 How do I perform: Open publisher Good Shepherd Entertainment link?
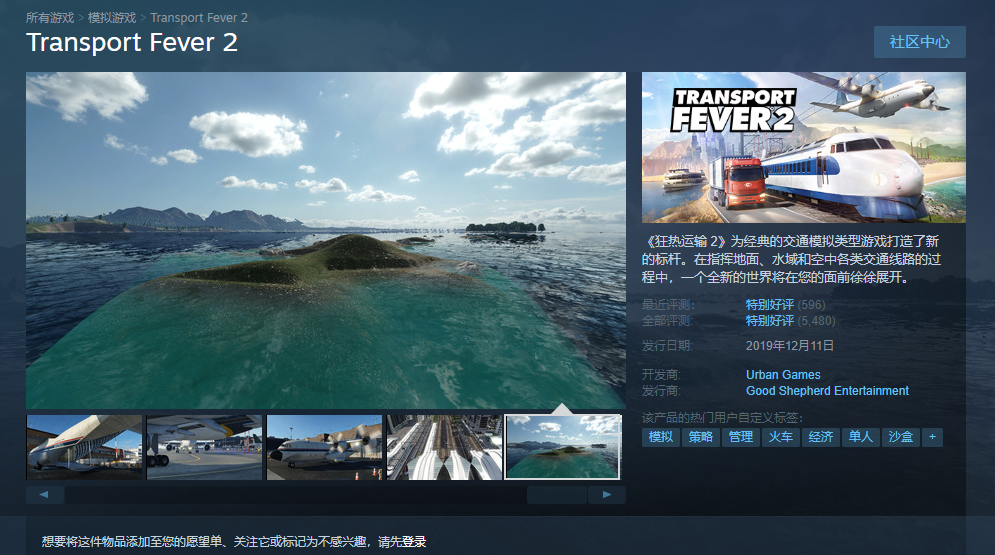(827, 391)
